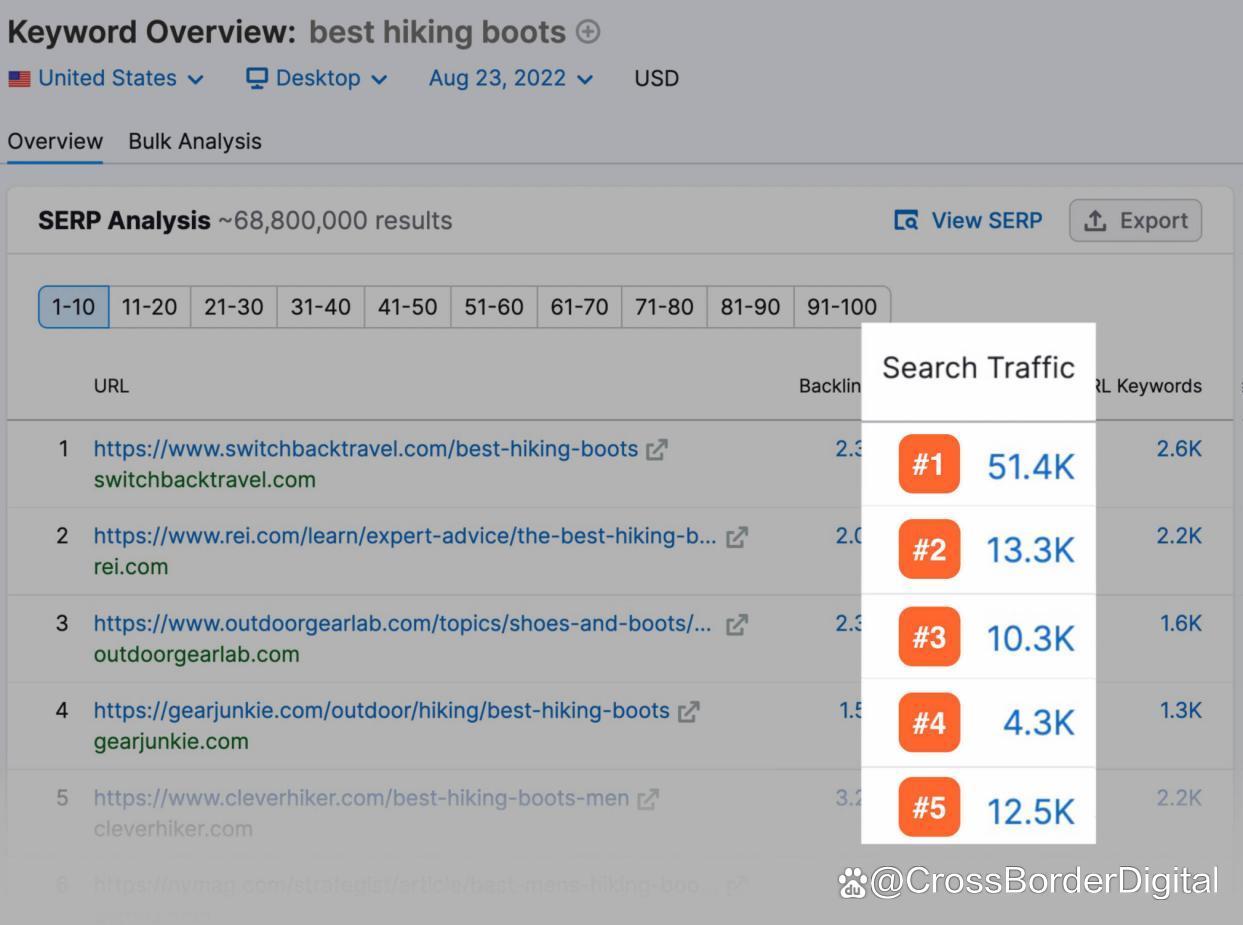The height and width of the screenshot is (925, 1243).
Task: Click the 51.4K search traffic value
Action: pyautogui.click(x=1030, y=466)
